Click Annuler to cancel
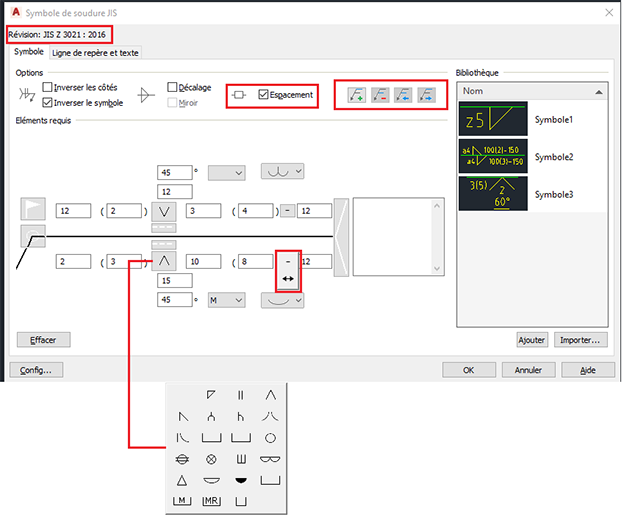The width and height of the screenshot is (624, 517). 528,370
